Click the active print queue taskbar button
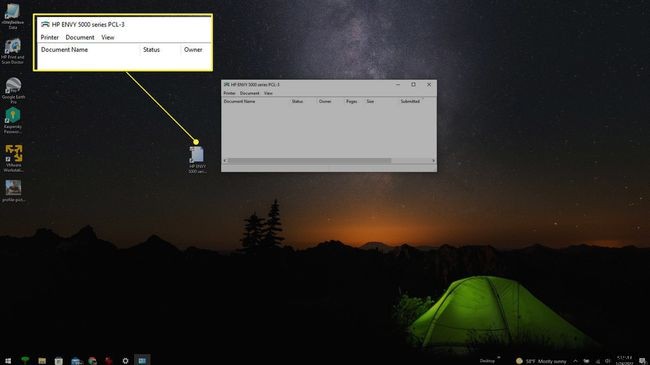This screenshot has height=365, width=650. tap(142, 360)
